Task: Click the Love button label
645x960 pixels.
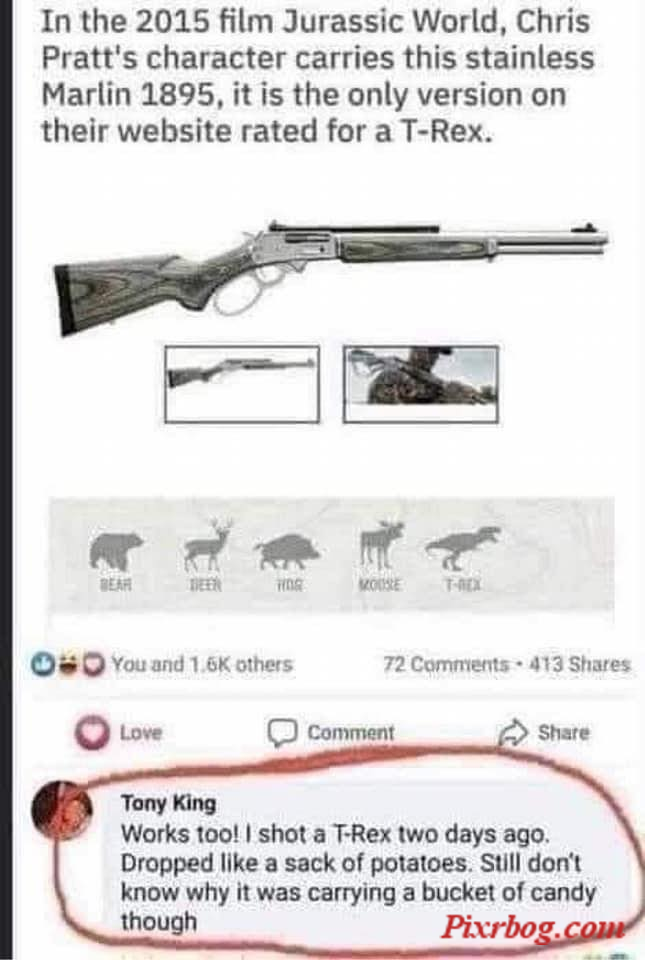Action: [141, 732]
